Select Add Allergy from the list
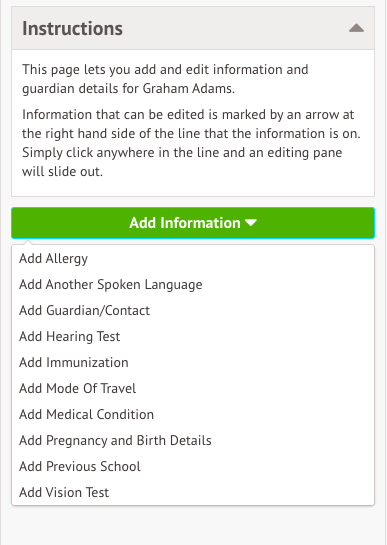 [x=193, y=259]
